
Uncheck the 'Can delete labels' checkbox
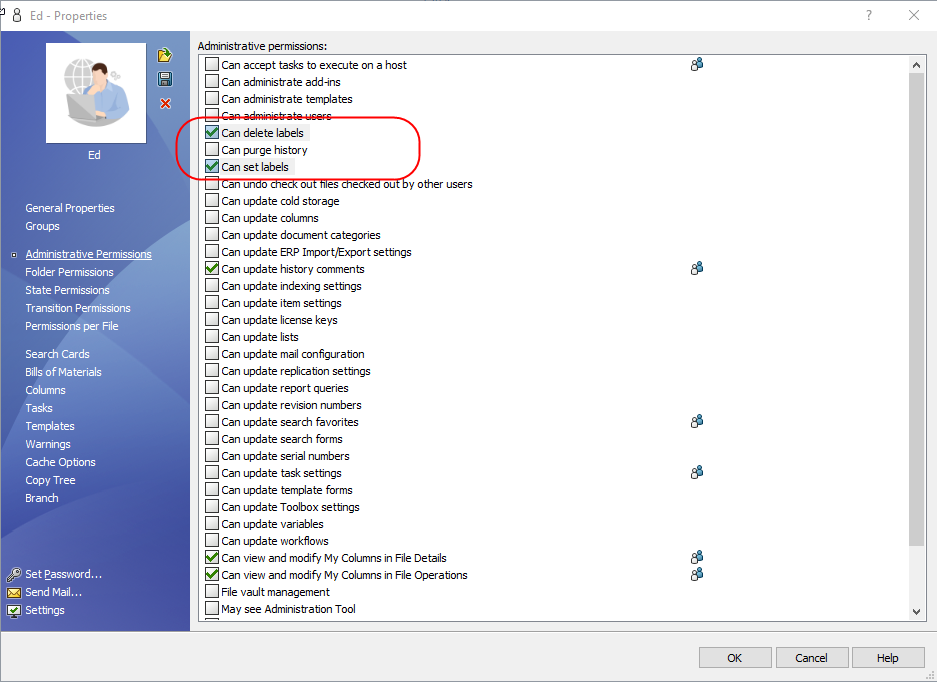[x=212, y=133]
